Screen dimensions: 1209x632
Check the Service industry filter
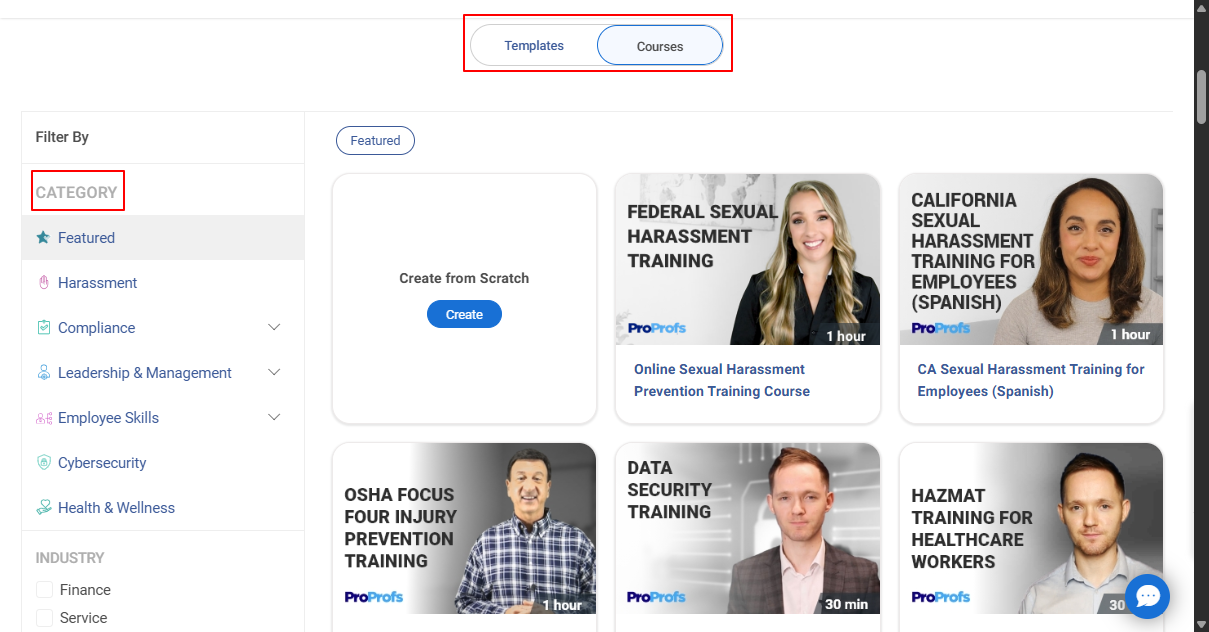[44, 617]
